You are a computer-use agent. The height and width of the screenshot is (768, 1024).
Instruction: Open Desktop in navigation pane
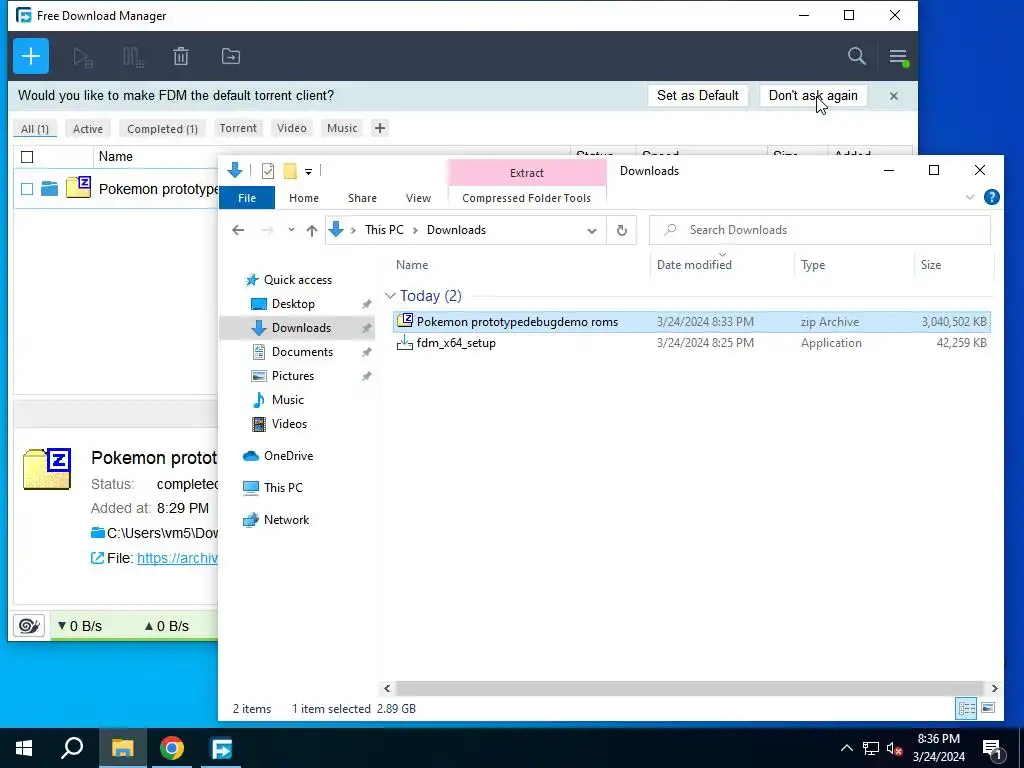pyautogui.click(x=293, y=304)
